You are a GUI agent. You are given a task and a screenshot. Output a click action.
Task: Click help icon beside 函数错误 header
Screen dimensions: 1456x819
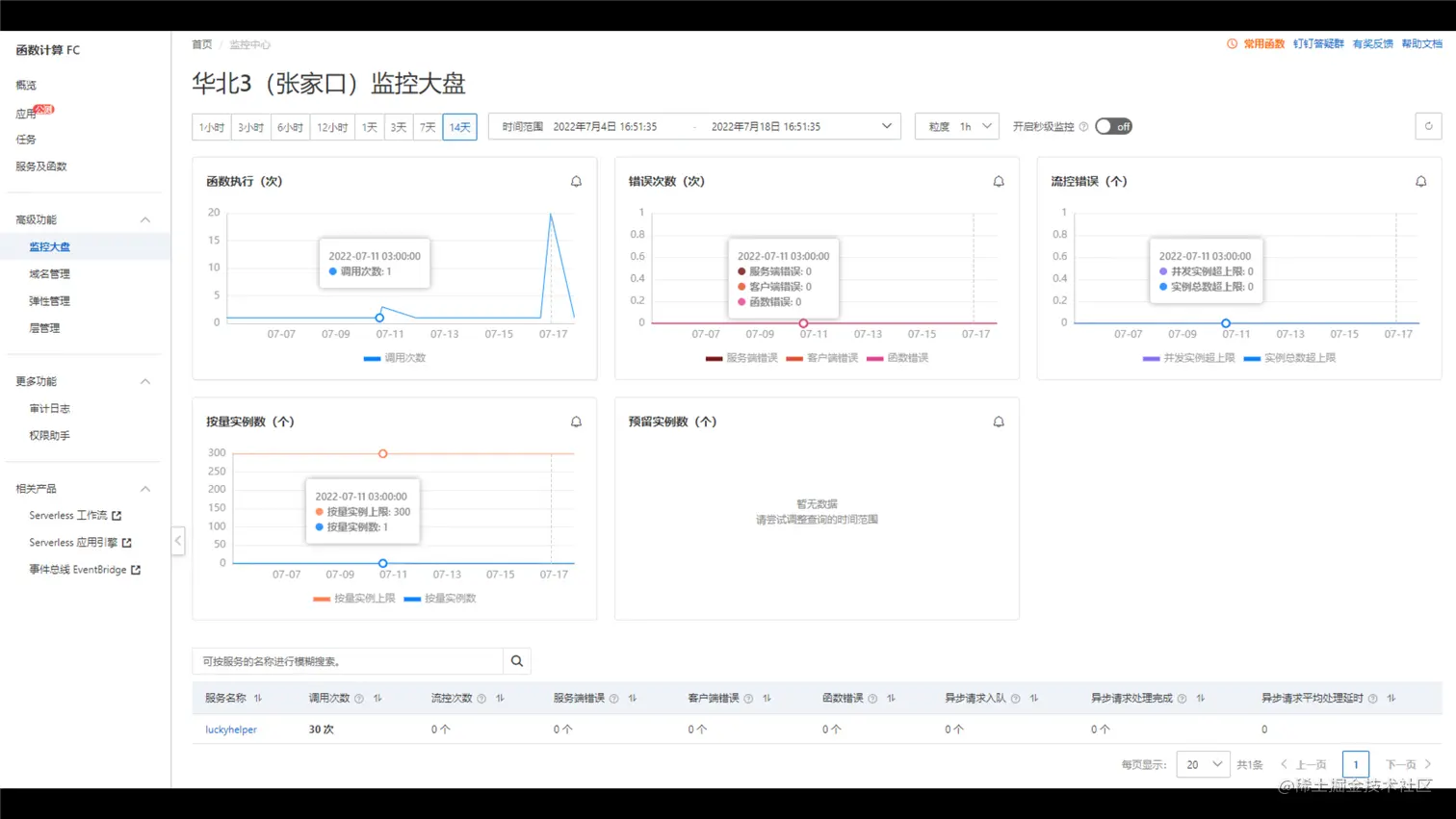click(x=872, y=699)
